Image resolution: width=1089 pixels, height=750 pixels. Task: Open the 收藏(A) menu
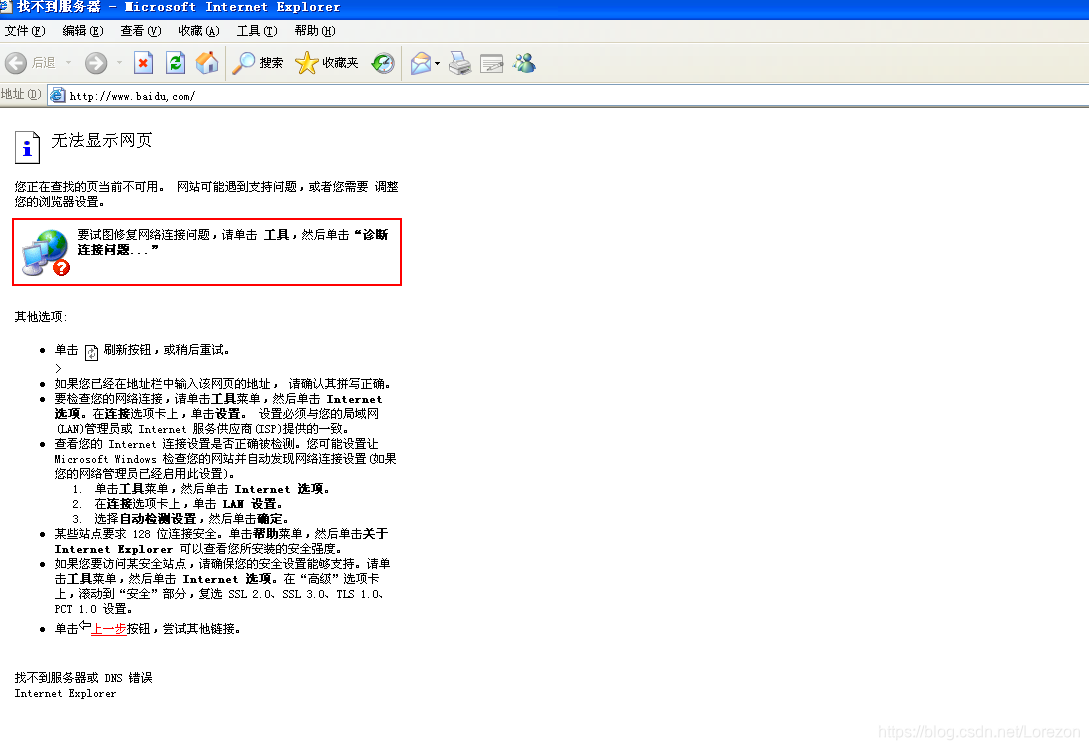point(199,31)
